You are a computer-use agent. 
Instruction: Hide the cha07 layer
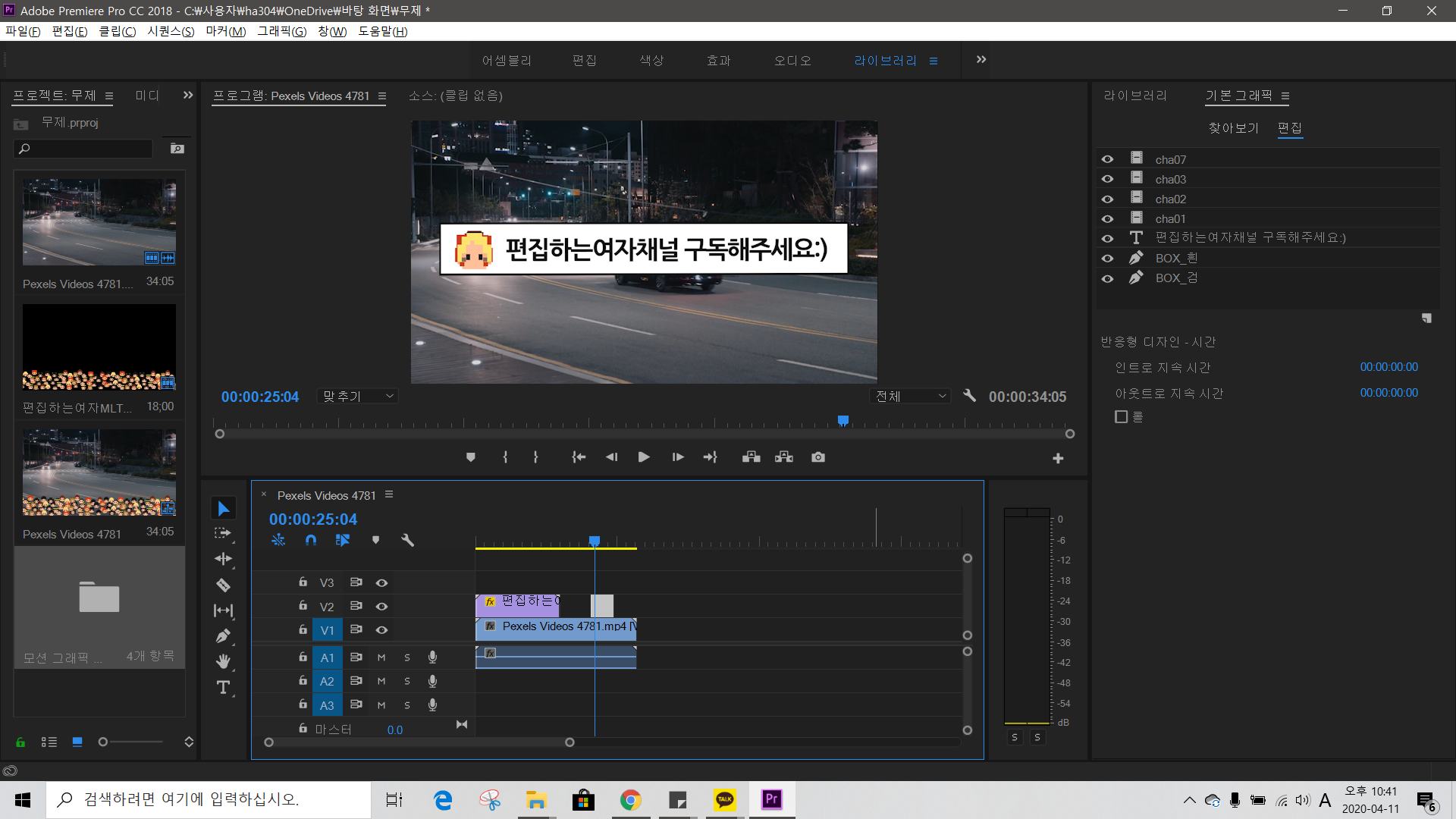pyautogui.click(x=1107, y=159)
